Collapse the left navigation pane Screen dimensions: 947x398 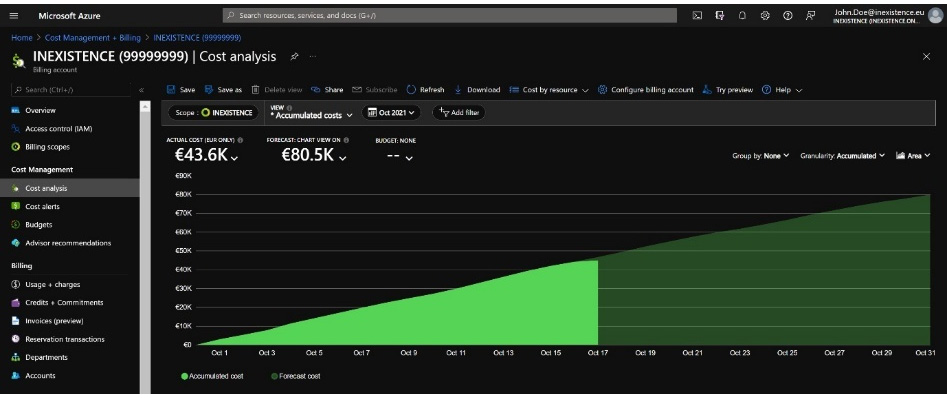coord(141,90)
